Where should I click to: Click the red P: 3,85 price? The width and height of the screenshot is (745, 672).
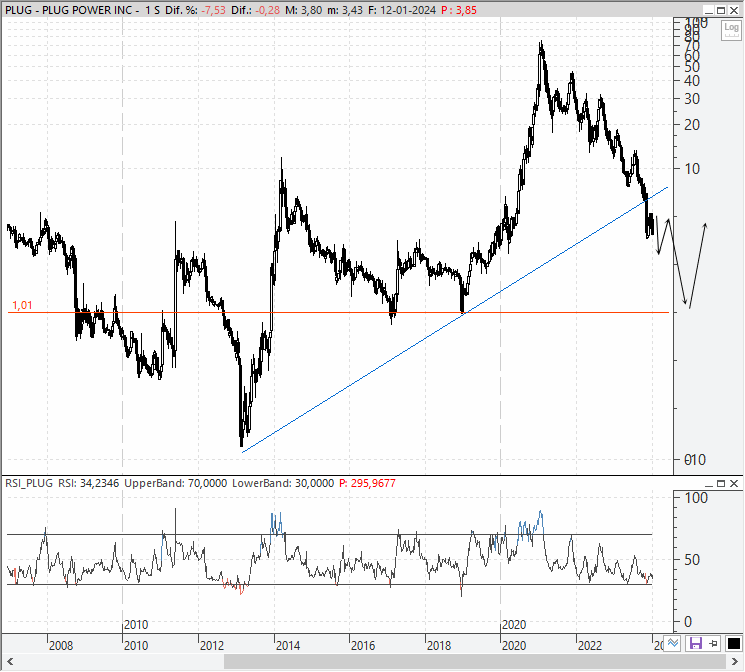[458, 10]
